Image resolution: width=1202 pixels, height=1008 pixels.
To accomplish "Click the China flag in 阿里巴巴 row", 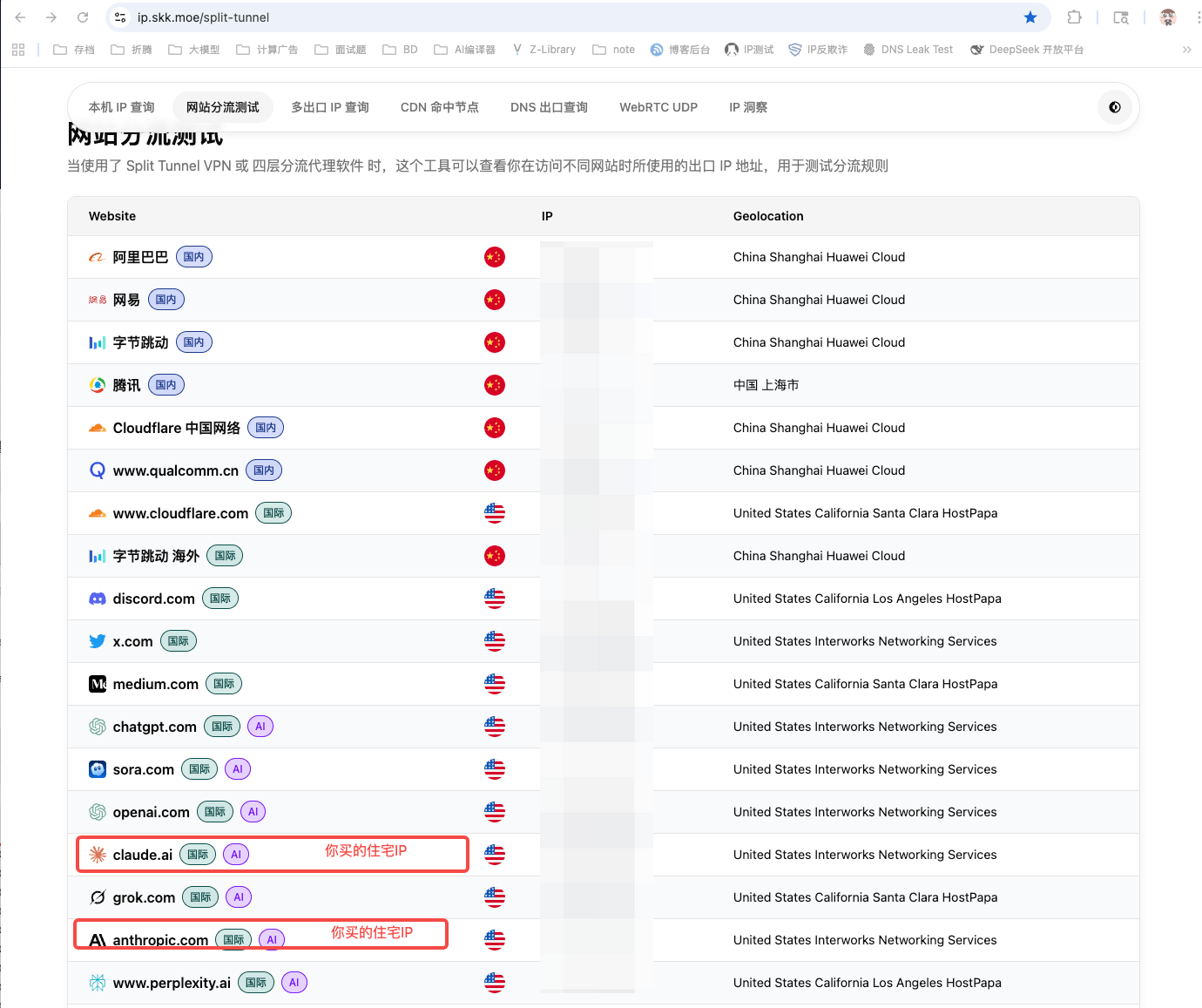I will pyautogui.click(x=495, y=257).
